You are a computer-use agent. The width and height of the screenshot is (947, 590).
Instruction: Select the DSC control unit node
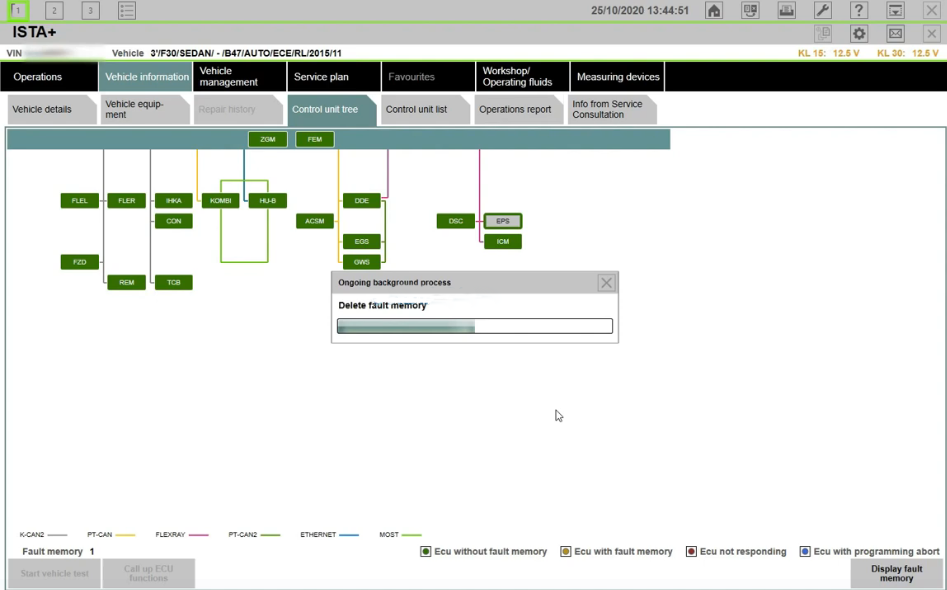point(456,221)
